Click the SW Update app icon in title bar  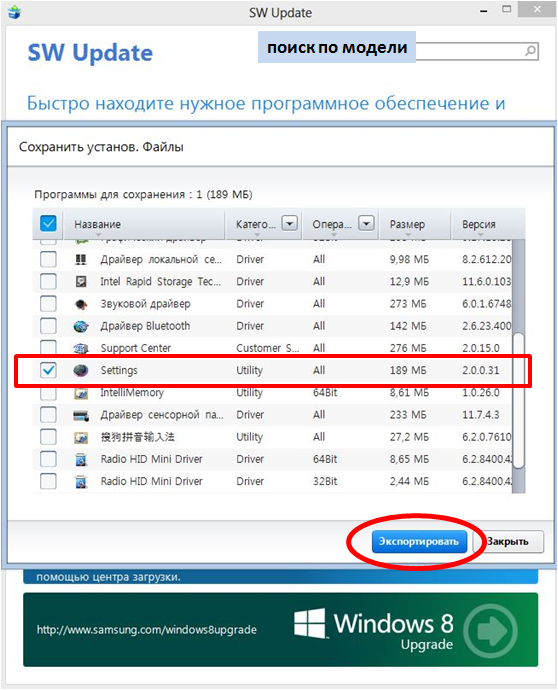[x=15, y=12]
